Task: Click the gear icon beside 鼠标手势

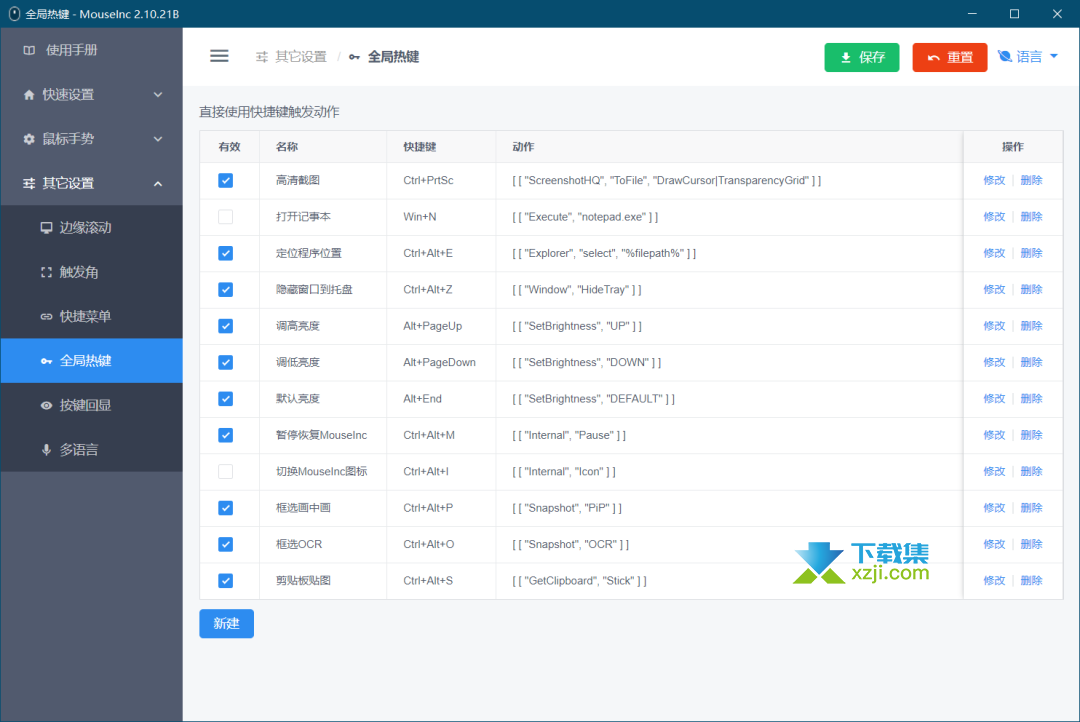Action: click(29, 139)
